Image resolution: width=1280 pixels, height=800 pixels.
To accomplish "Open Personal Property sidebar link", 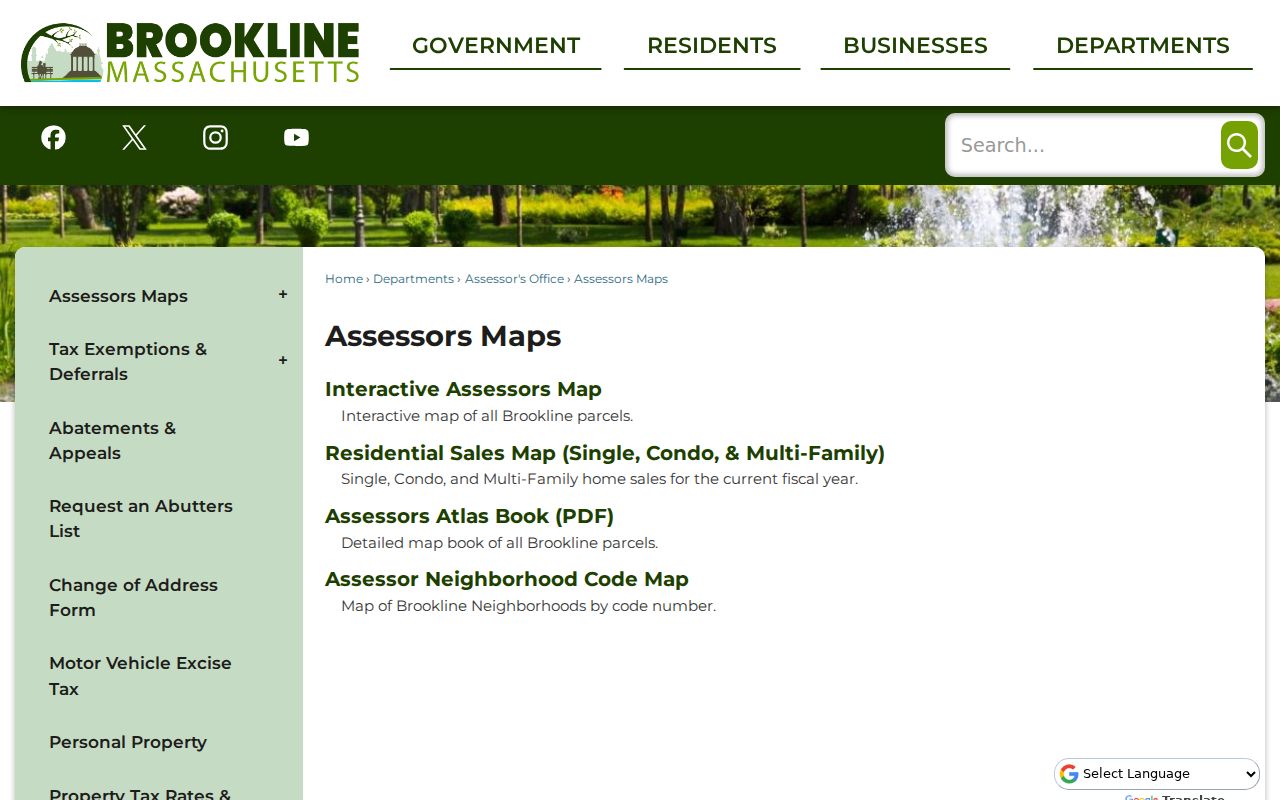I will pos(128,742).
